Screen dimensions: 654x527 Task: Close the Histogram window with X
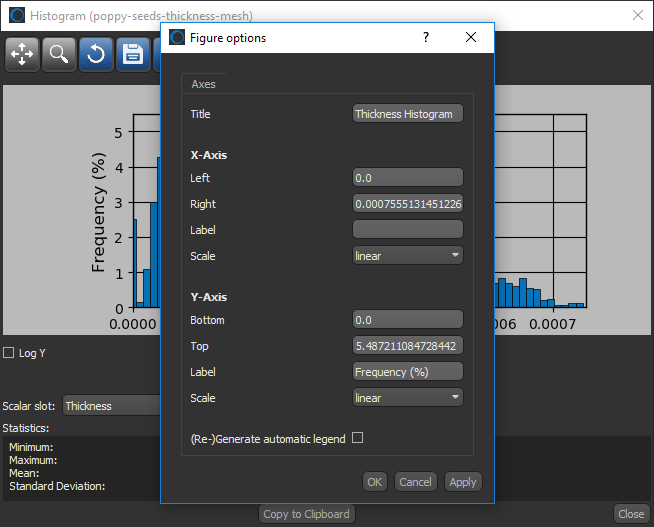click(x=638, y=16)
